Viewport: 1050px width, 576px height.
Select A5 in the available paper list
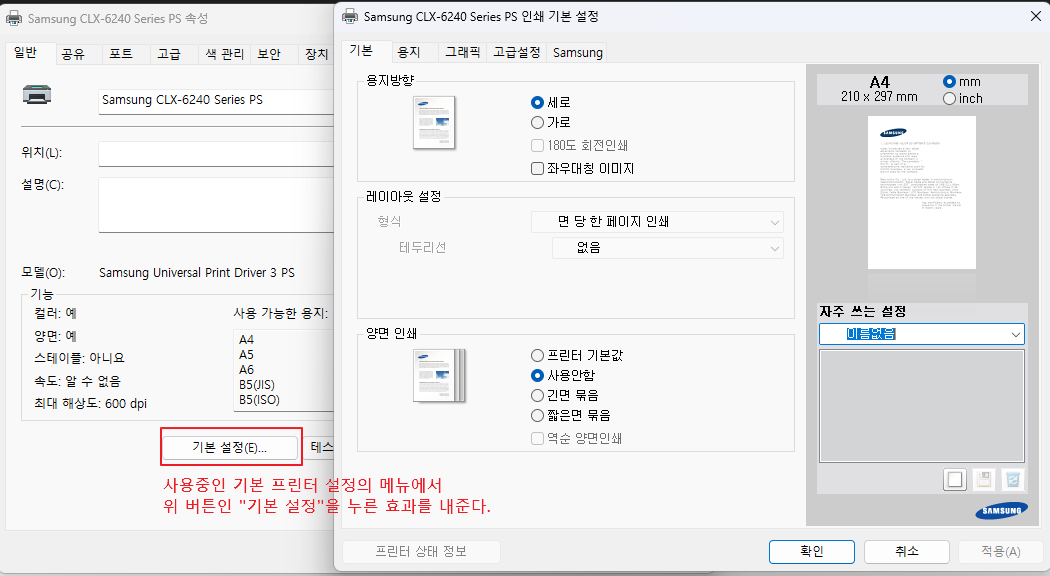click(x=246, y=355)
